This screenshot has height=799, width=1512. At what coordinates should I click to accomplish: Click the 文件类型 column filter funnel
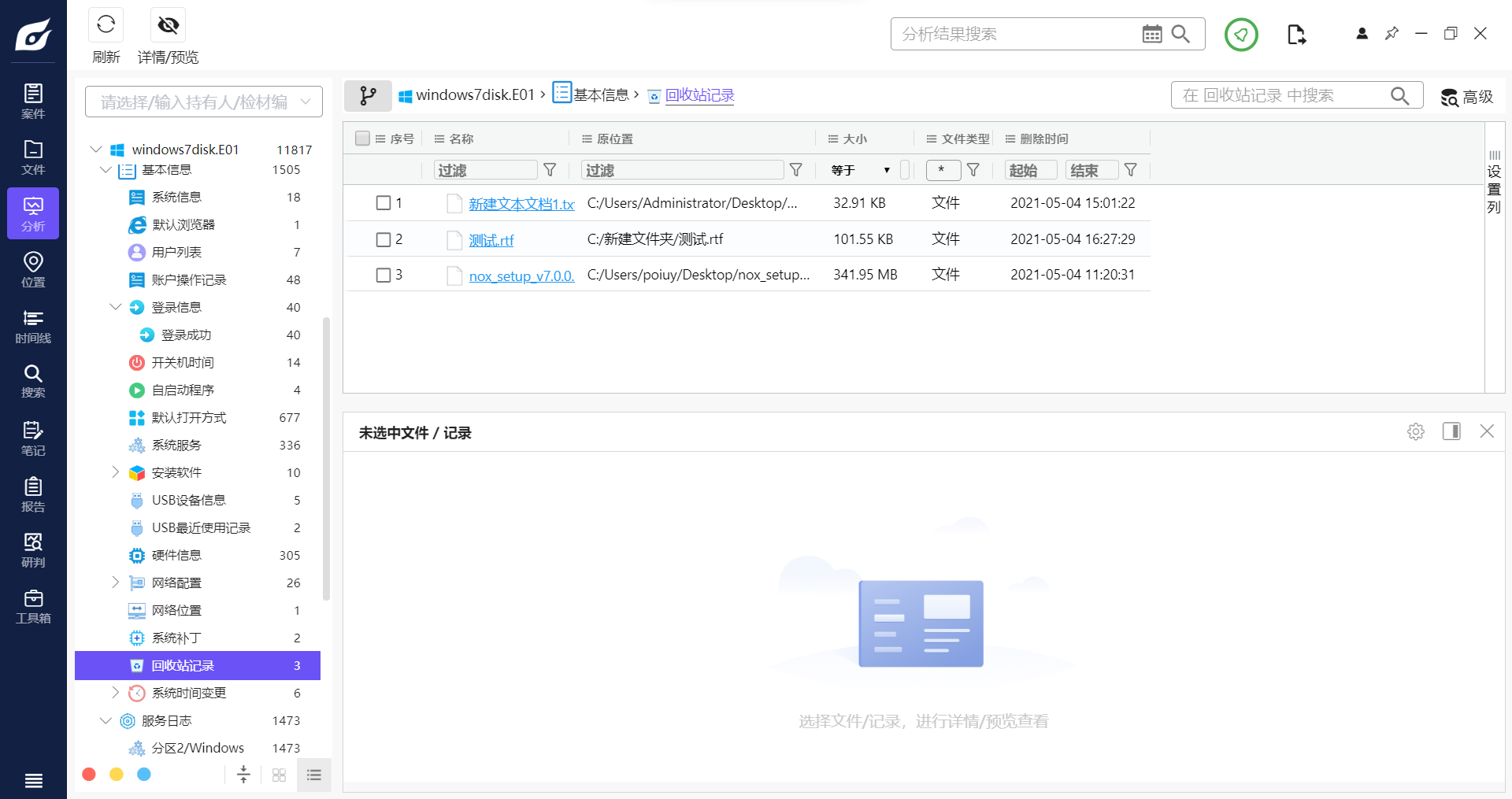(x=973, y=170)
